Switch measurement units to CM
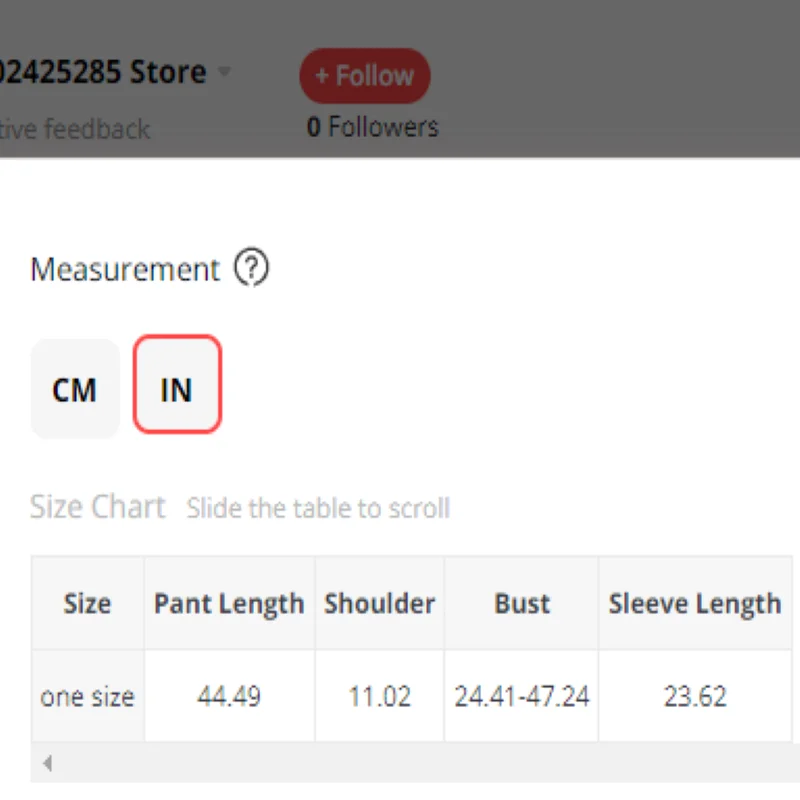800x800 pixels. pos(75,389)
